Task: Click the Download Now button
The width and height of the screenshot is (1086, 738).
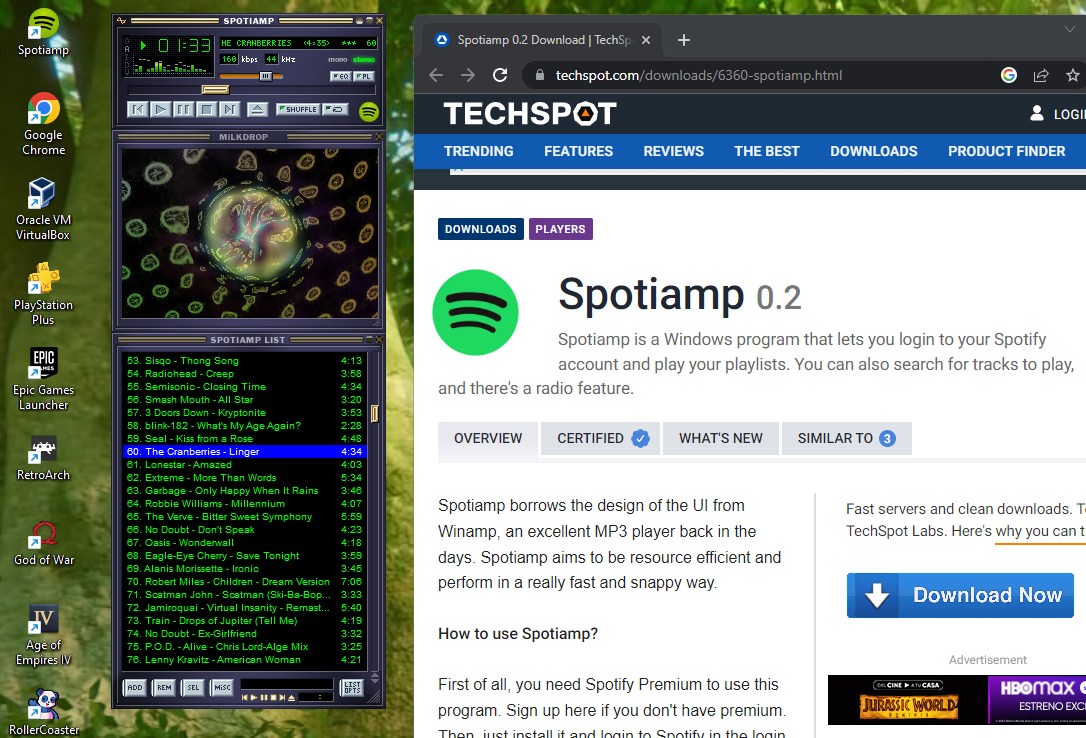Action: pos(960,595)
